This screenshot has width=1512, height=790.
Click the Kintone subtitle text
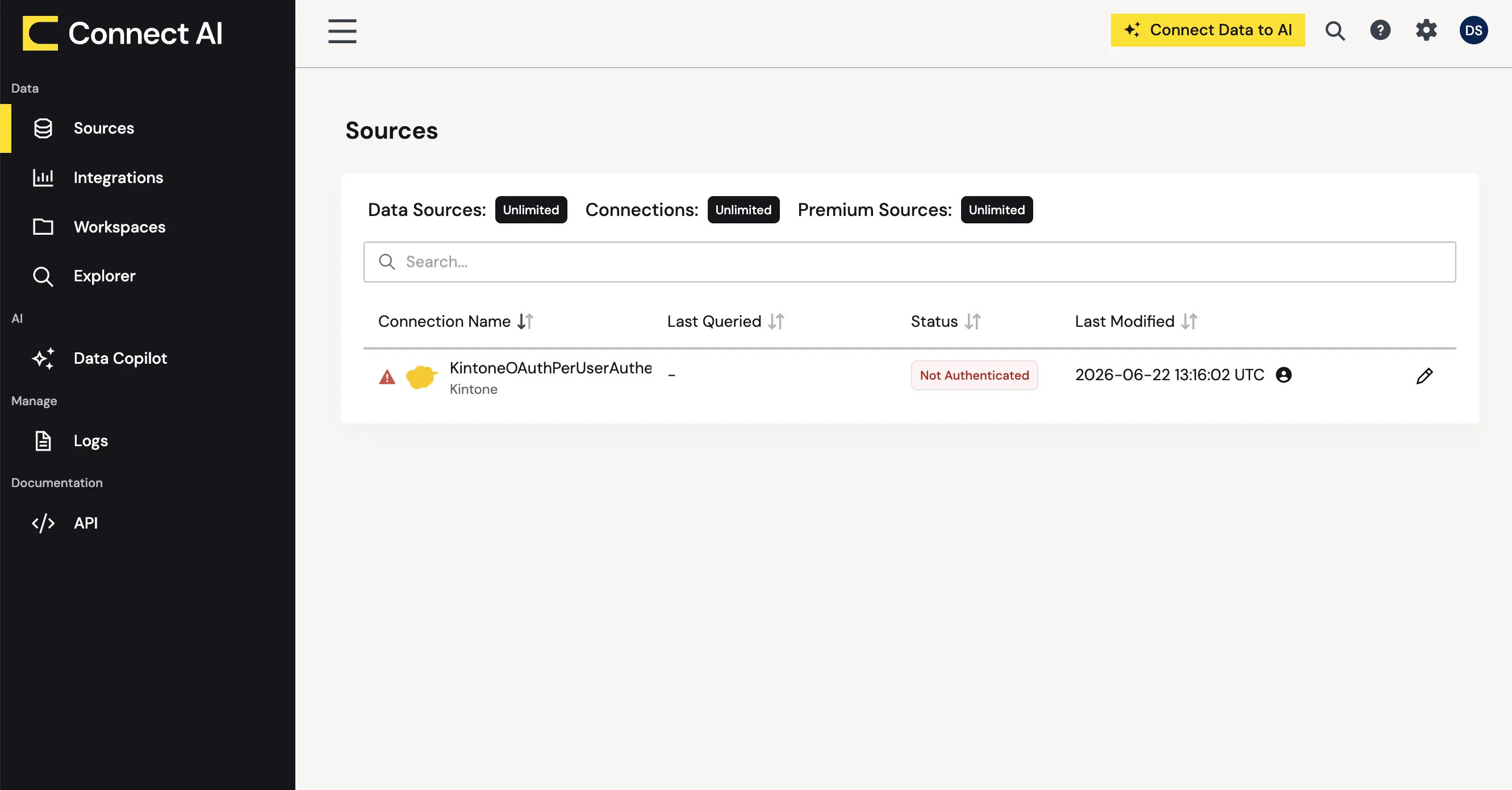tap(473, 389)
